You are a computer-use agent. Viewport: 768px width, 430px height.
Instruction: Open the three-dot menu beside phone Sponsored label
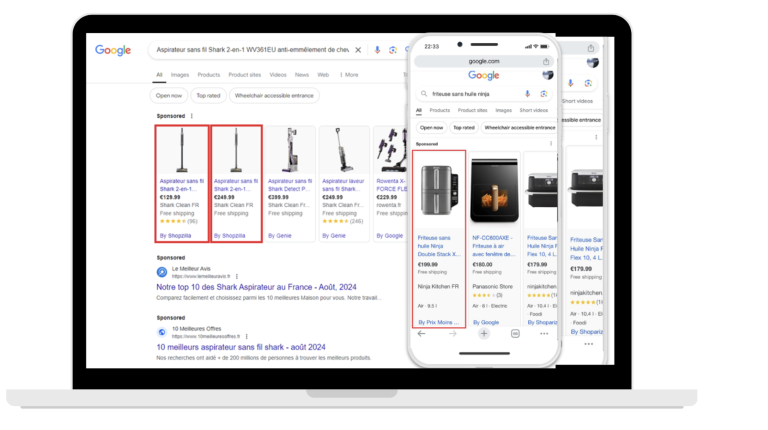tap(551, 143)
